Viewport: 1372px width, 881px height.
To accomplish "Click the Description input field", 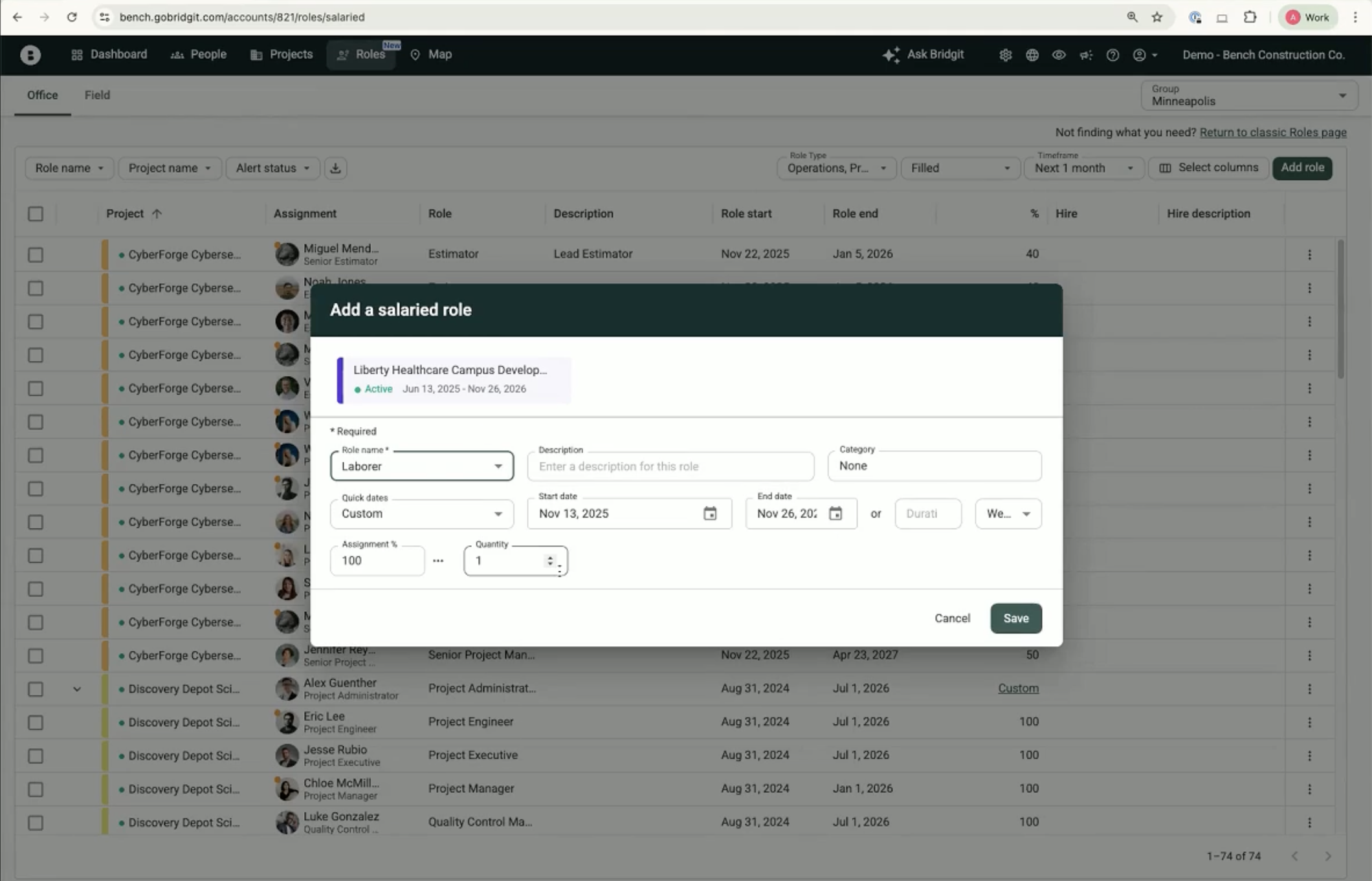I will [670, 466].
